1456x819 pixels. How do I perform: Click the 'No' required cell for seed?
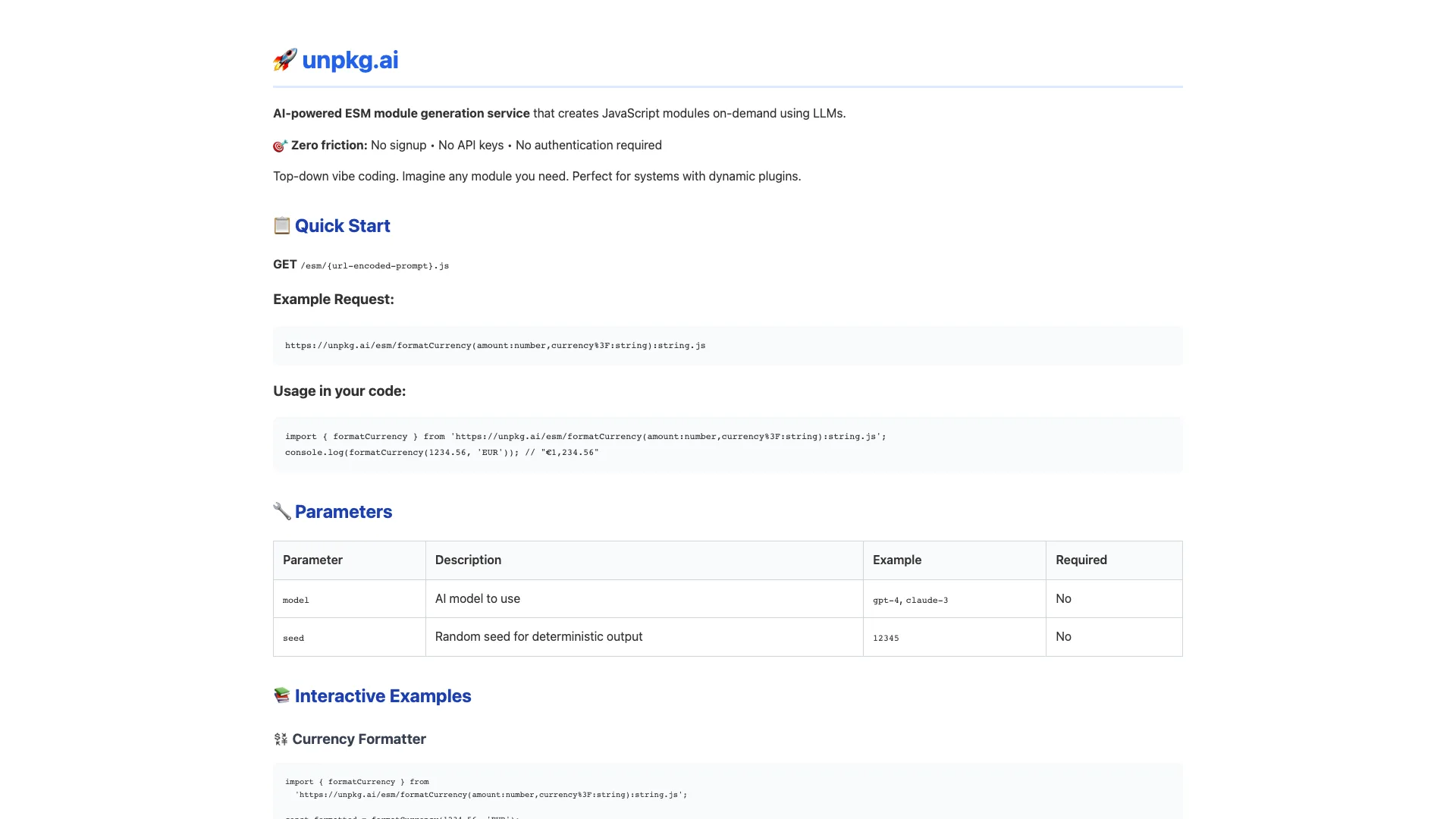point(1114,637)
